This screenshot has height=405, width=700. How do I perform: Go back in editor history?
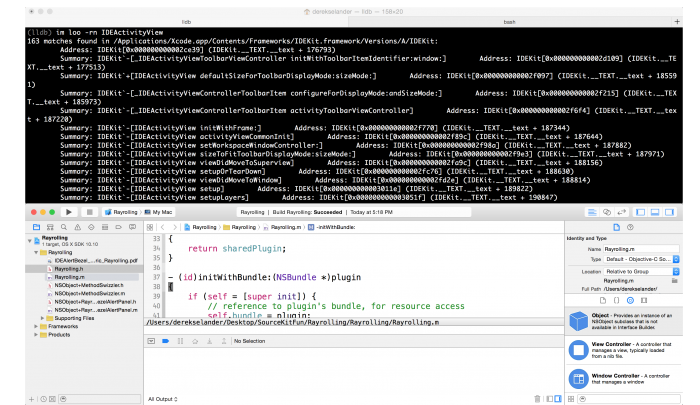pyautogui.click(x=163, y=227)
